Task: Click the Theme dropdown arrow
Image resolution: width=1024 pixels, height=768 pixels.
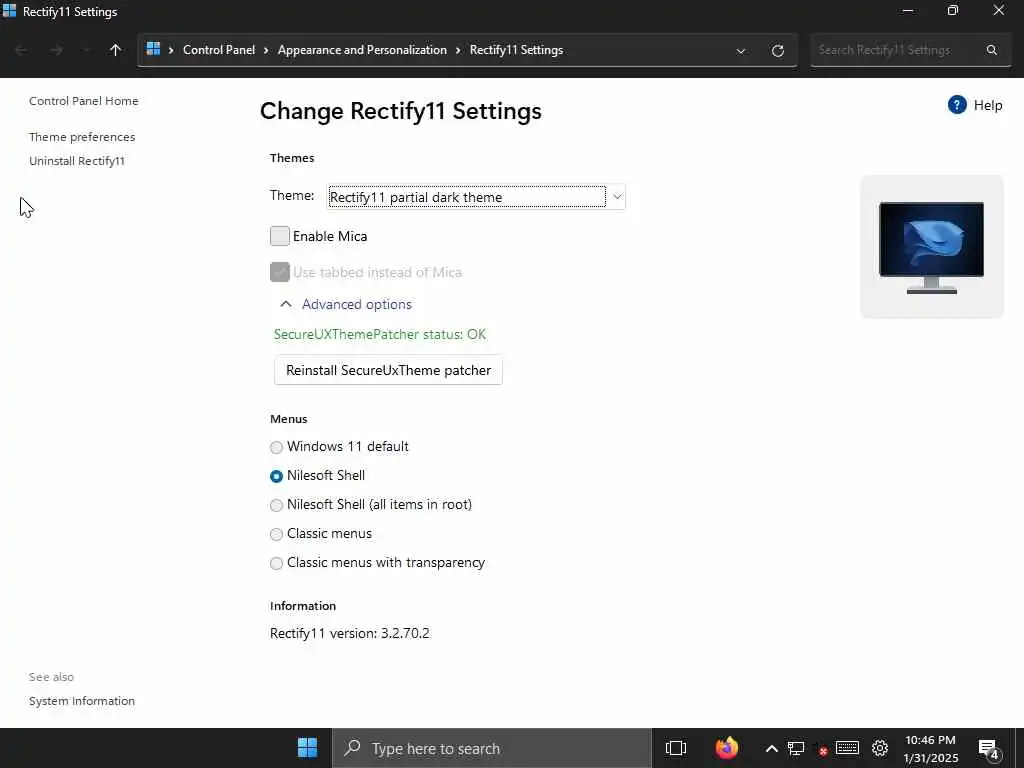Action: tap(617, 197)
